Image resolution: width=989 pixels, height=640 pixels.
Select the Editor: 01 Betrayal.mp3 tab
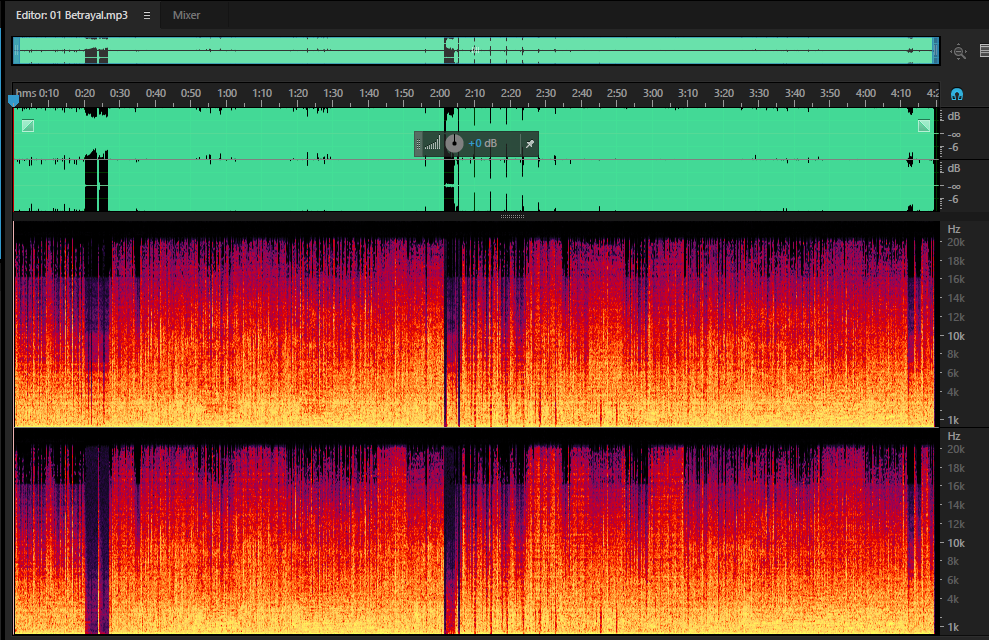pyautogui.click(x=72, y=15)
